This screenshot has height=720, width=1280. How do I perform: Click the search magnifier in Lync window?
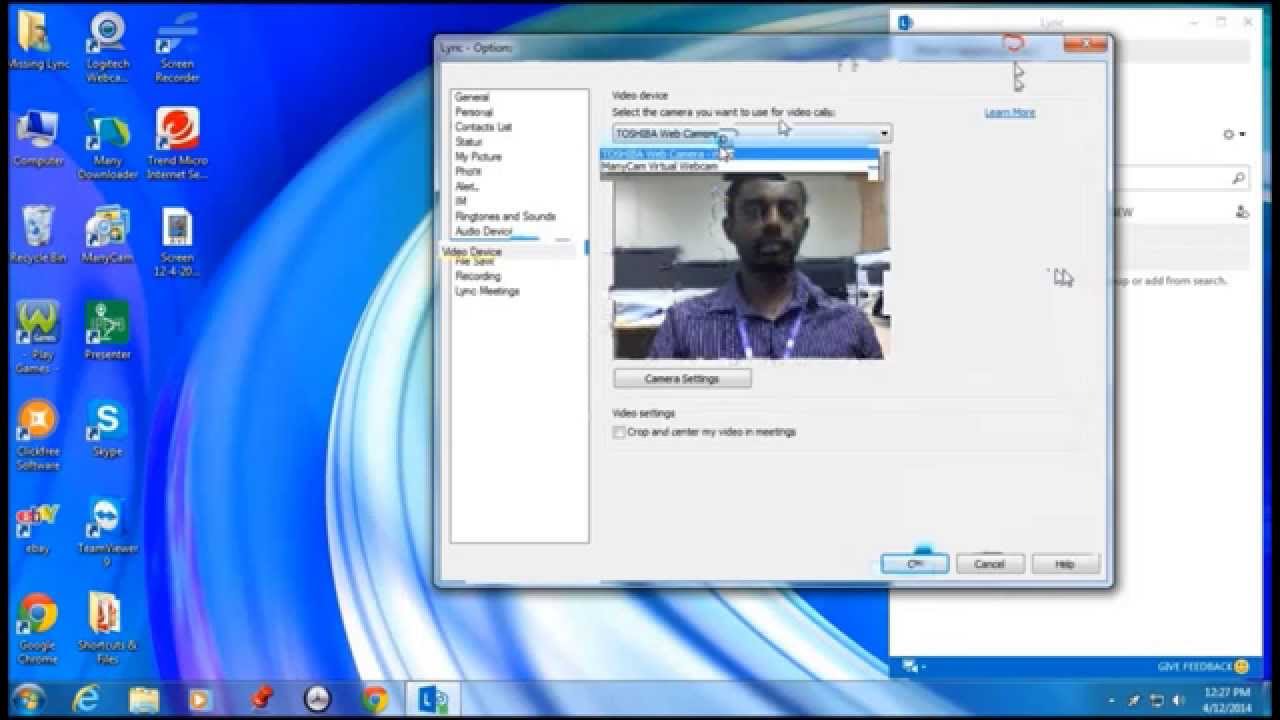coord(1238,178)
